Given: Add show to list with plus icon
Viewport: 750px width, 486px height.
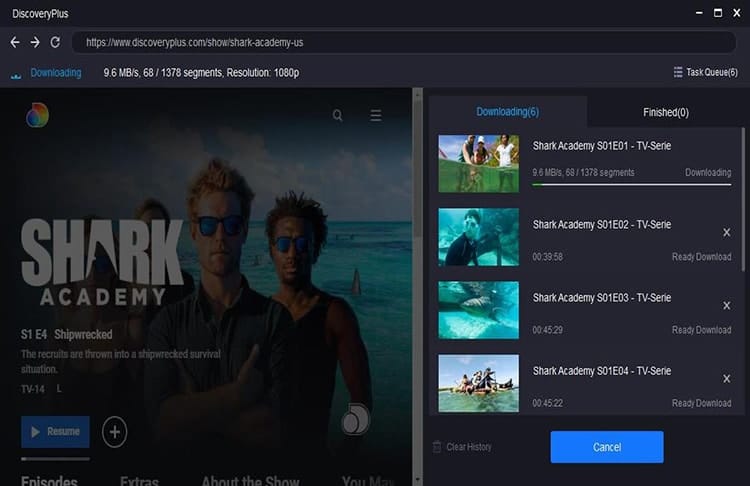Looking at the screenshot, I should pyautogui.click(x=114, y=432).
